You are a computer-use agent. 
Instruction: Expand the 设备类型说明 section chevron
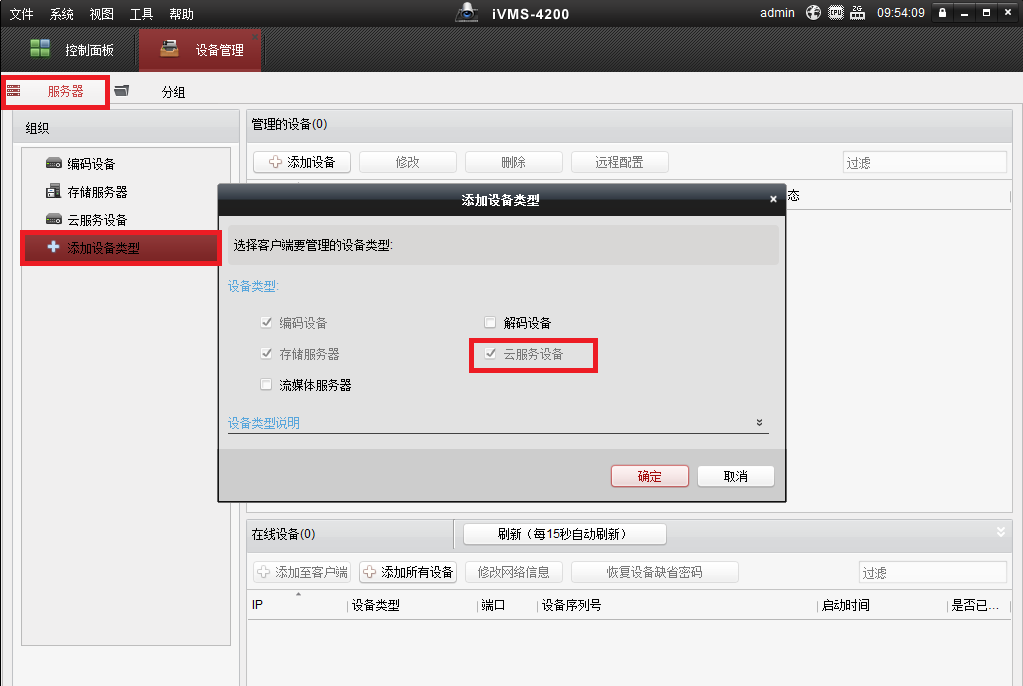point(759,423)
